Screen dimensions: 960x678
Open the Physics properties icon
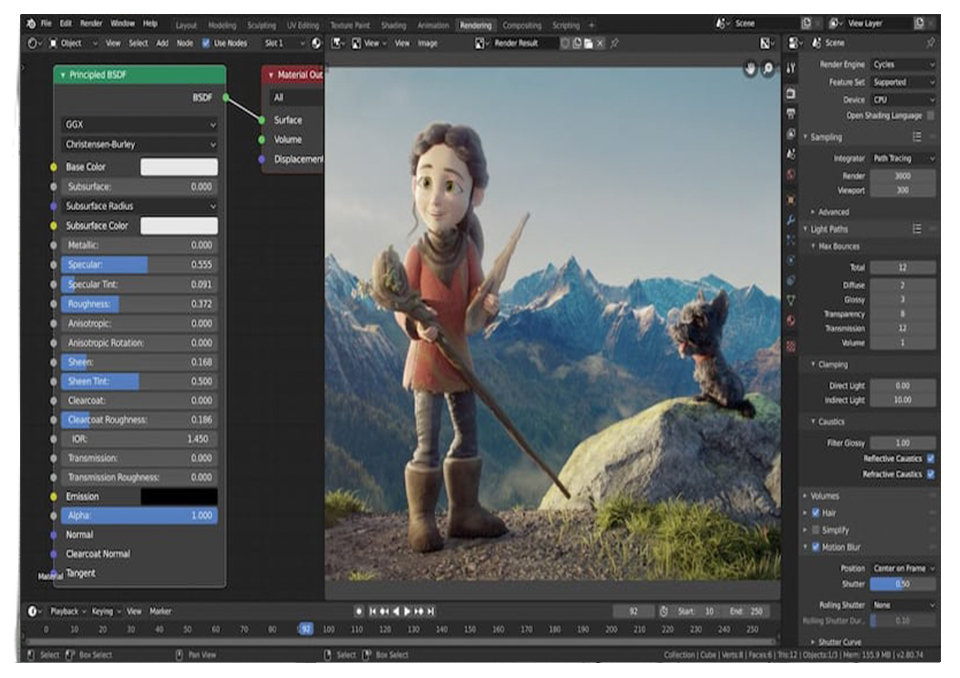coord(791,260)
